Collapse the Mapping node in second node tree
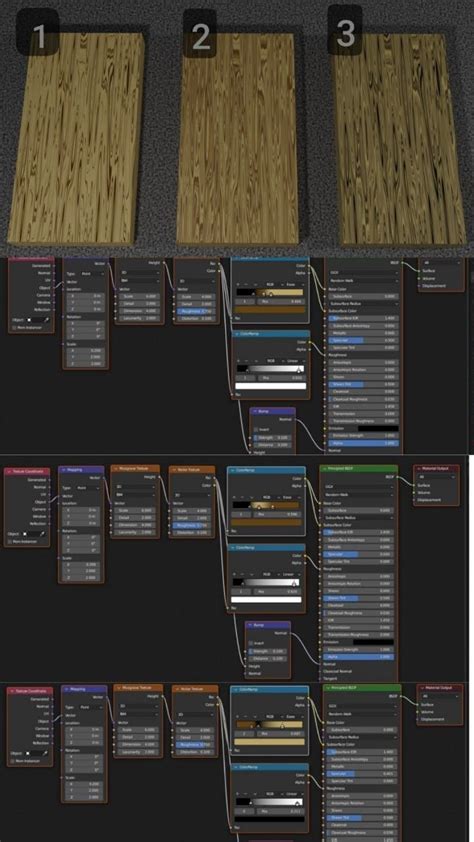474x842 pixels. [x=63, y=470]
